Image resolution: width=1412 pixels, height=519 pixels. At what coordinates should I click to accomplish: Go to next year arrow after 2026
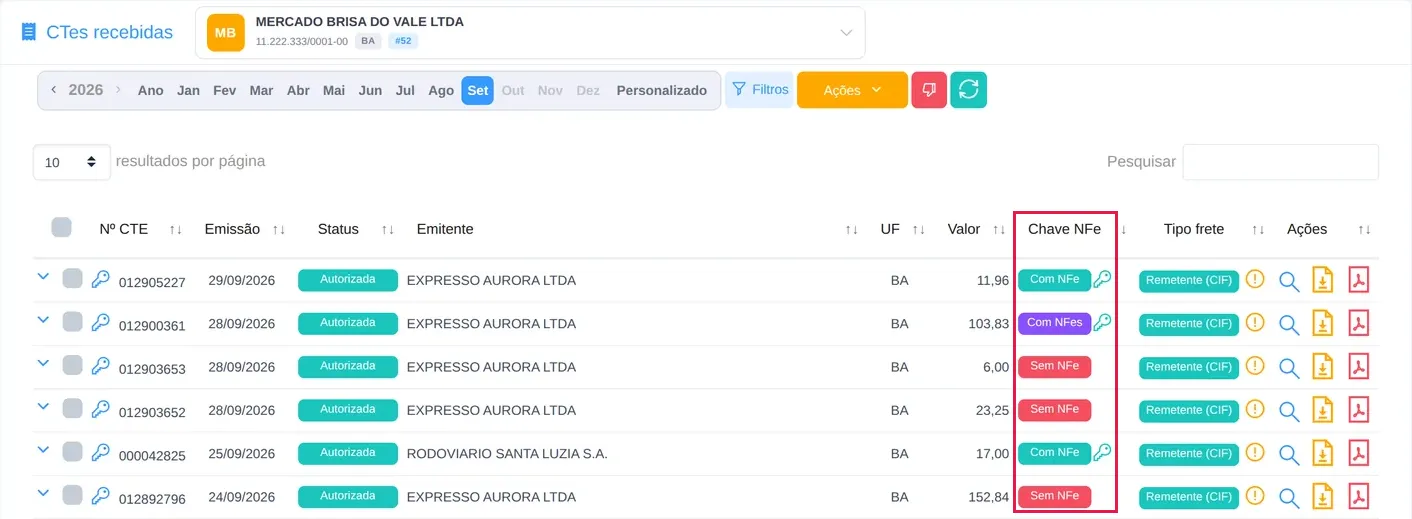tap(118, 90)
